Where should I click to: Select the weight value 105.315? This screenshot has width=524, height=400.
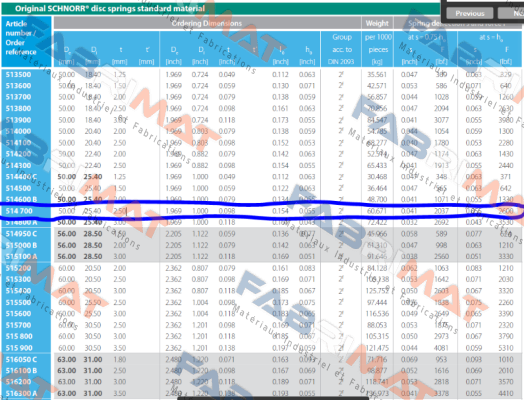coord(377,337)
